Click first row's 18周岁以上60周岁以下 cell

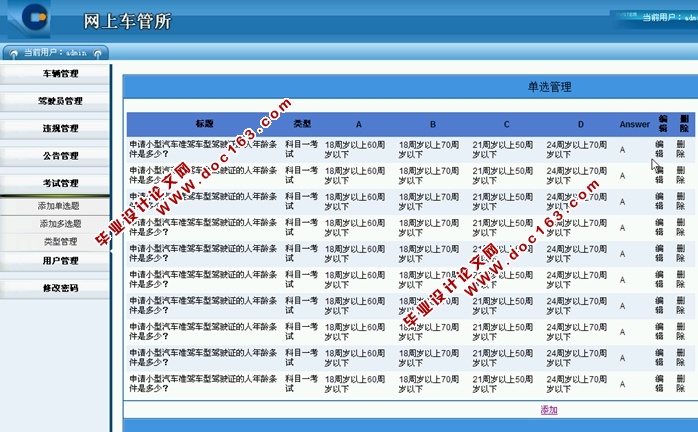[x=355, y=150]
